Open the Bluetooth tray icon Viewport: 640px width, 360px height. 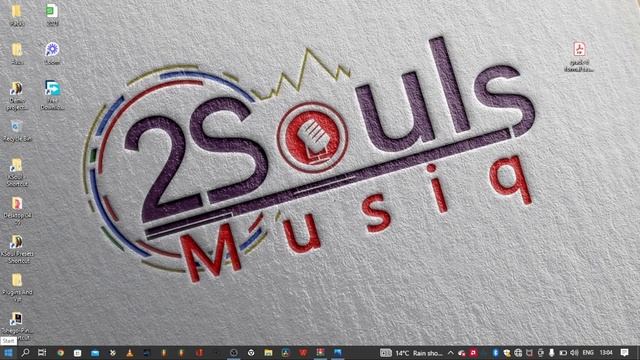point(496,353)
